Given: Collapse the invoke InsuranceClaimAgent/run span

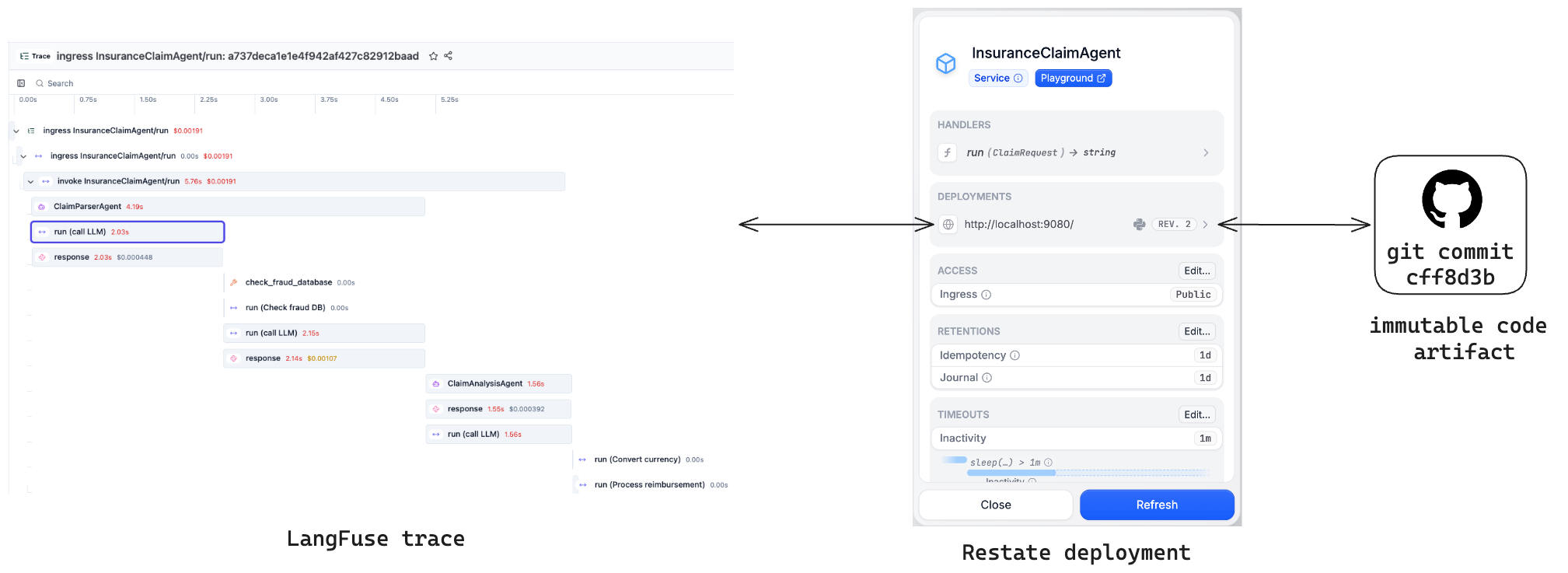Looking at the screenshot, I should click(30, 181).
